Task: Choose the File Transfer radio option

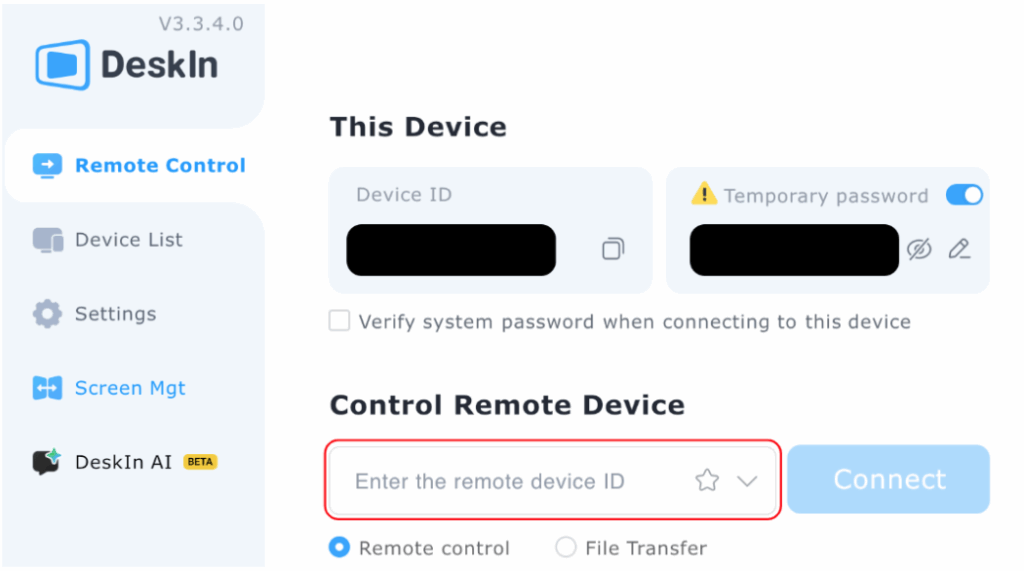Action: 566,547
